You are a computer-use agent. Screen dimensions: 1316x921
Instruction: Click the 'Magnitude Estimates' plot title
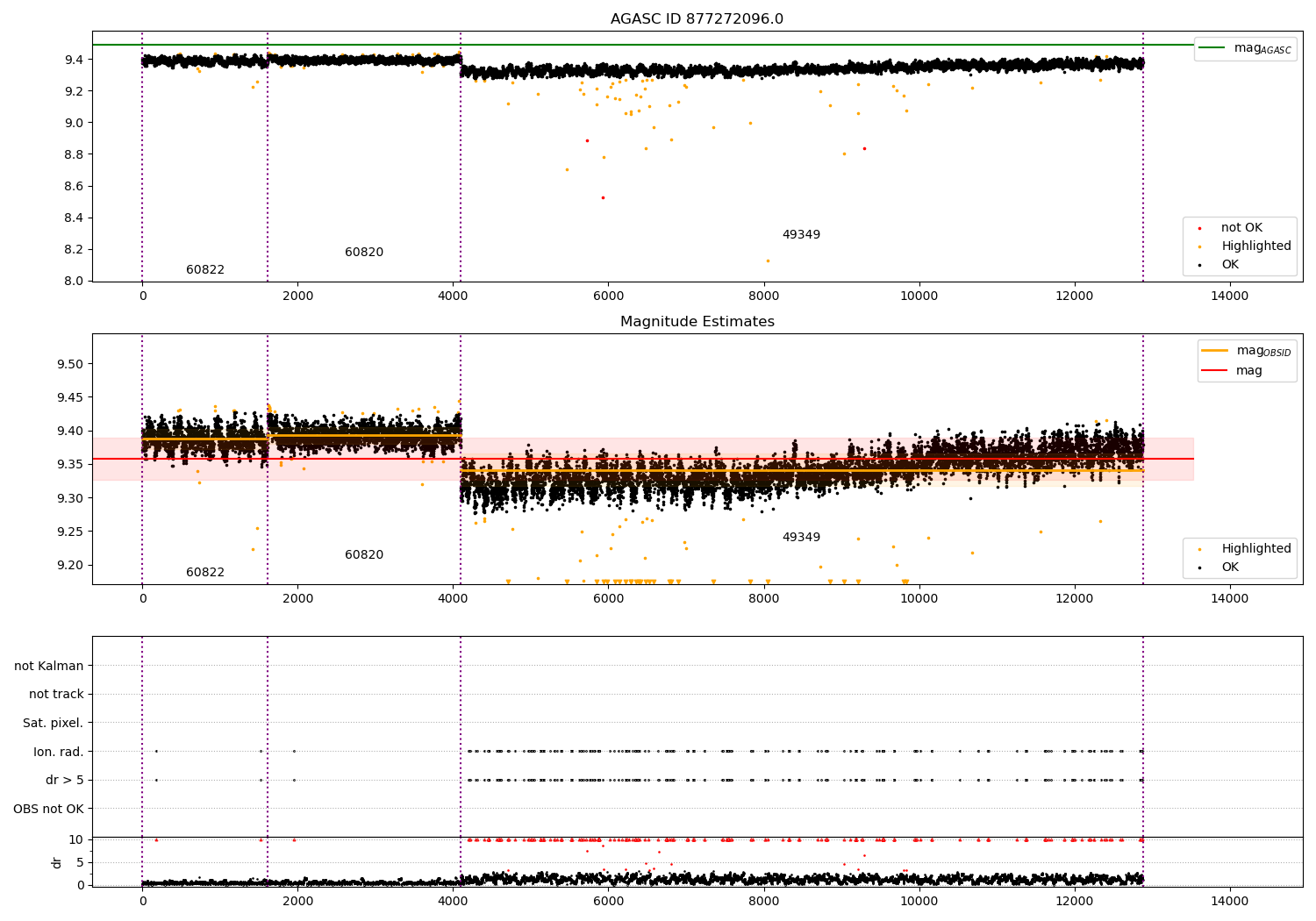[x=697, y=322]
